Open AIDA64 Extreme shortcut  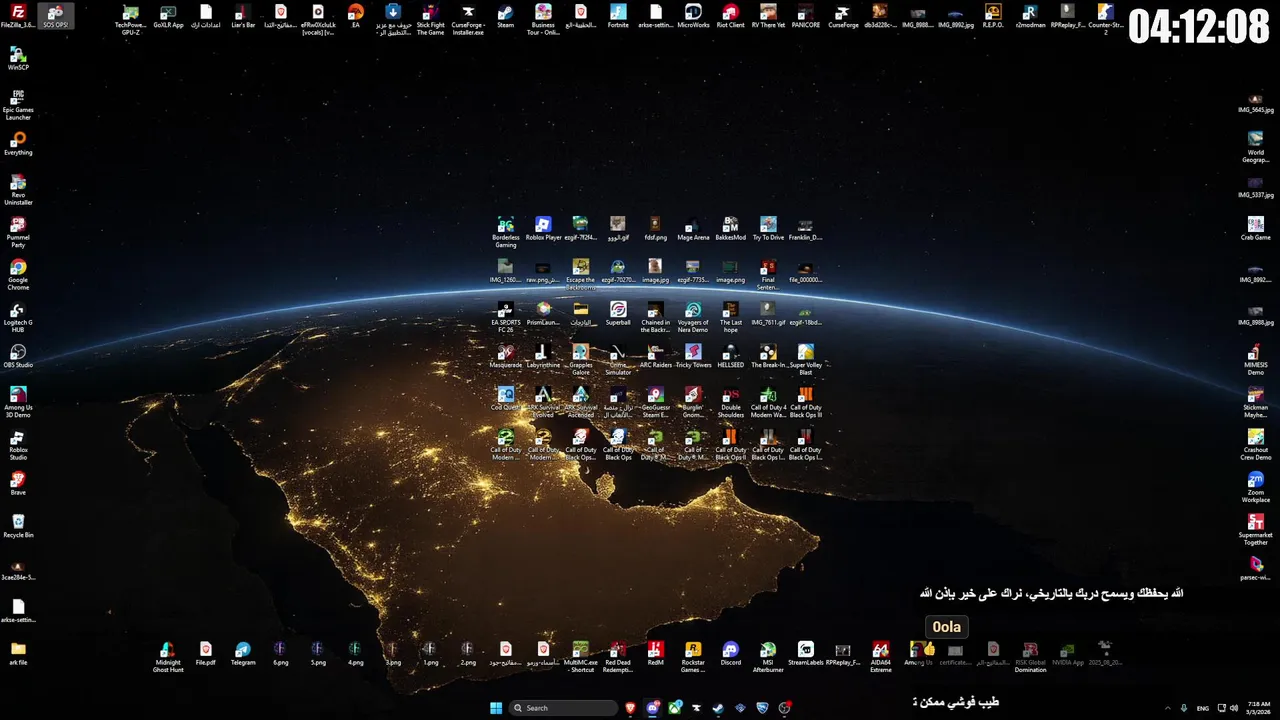pos(881,657)
